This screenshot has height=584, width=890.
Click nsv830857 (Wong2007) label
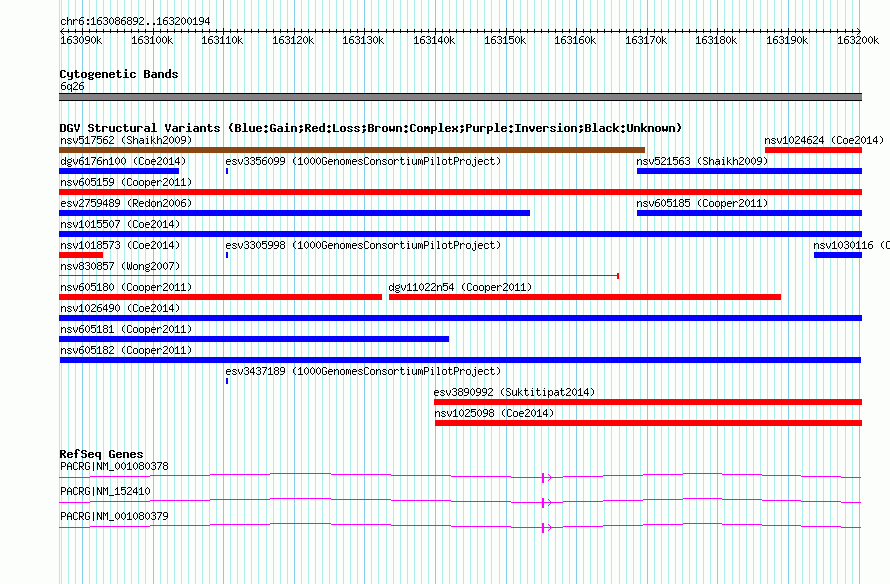[120, 266]
